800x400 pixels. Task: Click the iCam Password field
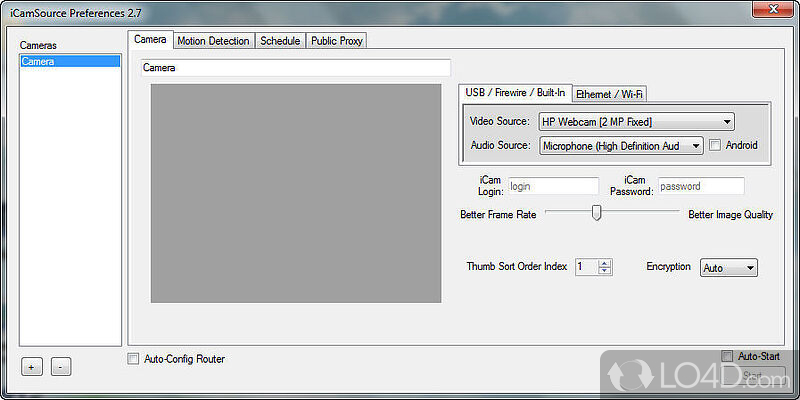point(701,186)
